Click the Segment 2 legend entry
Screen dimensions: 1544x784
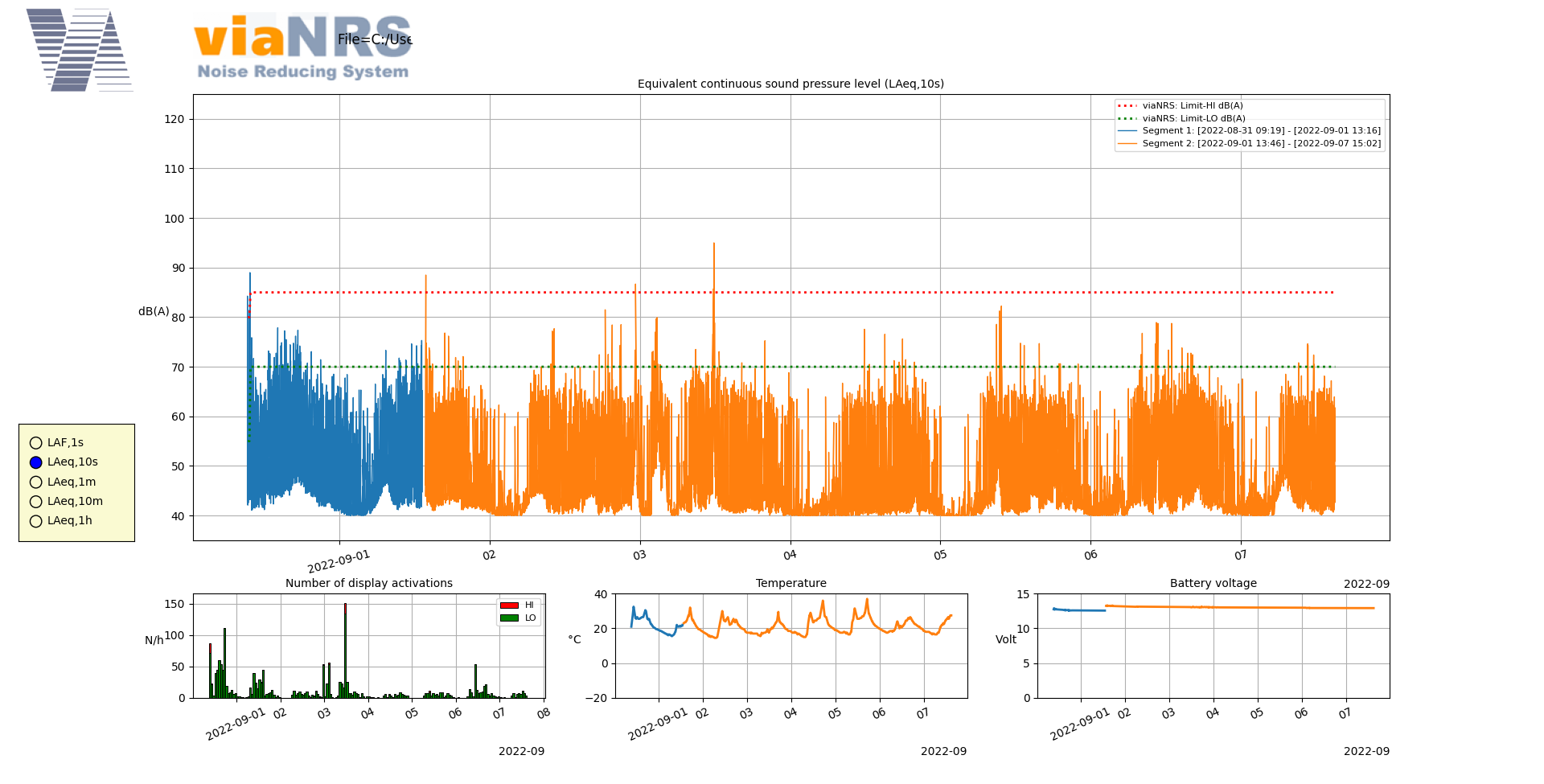[1261, 144]
